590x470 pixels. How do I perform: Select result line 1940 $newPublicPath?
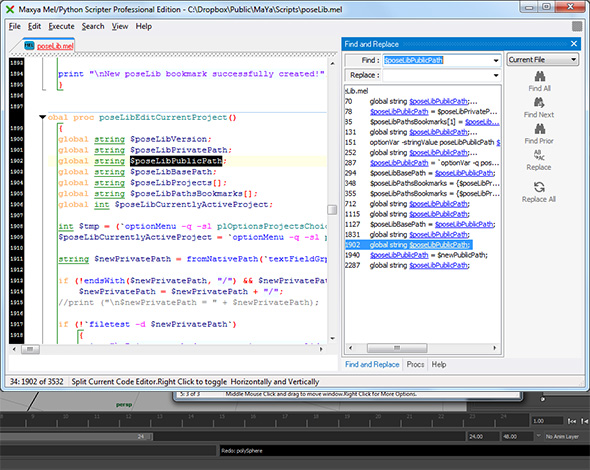point(423,255)
